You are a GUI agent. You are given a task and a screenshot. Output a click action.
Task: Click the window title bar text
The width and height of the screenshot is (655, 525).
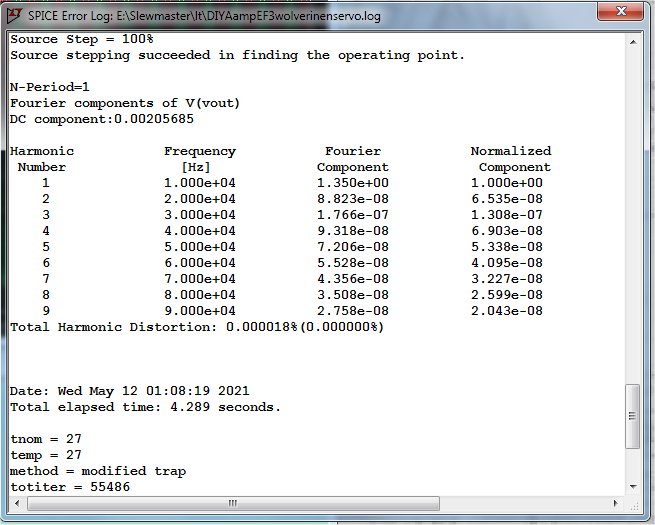[204, 16]
